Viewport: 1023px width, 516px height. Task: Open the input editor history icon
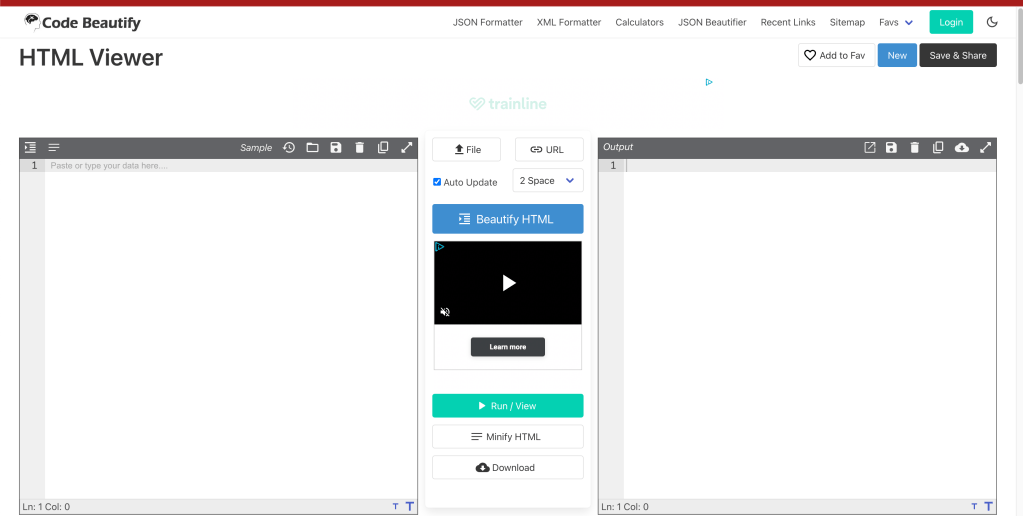click(289, 147)
